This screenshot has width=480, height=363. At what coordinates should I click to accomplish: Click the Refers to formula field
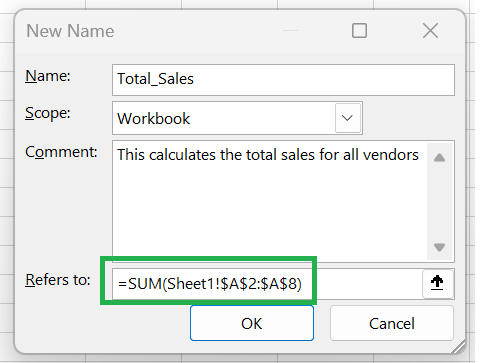267,284
